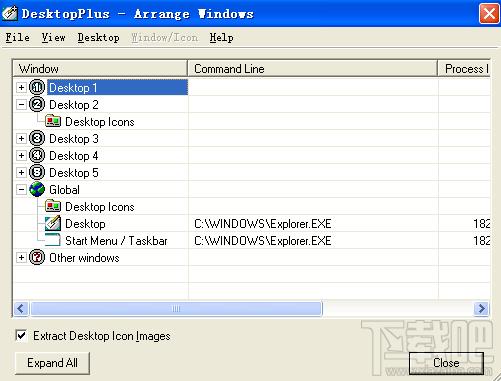Click the scrollbar right arrow

(x=481, y=308)
